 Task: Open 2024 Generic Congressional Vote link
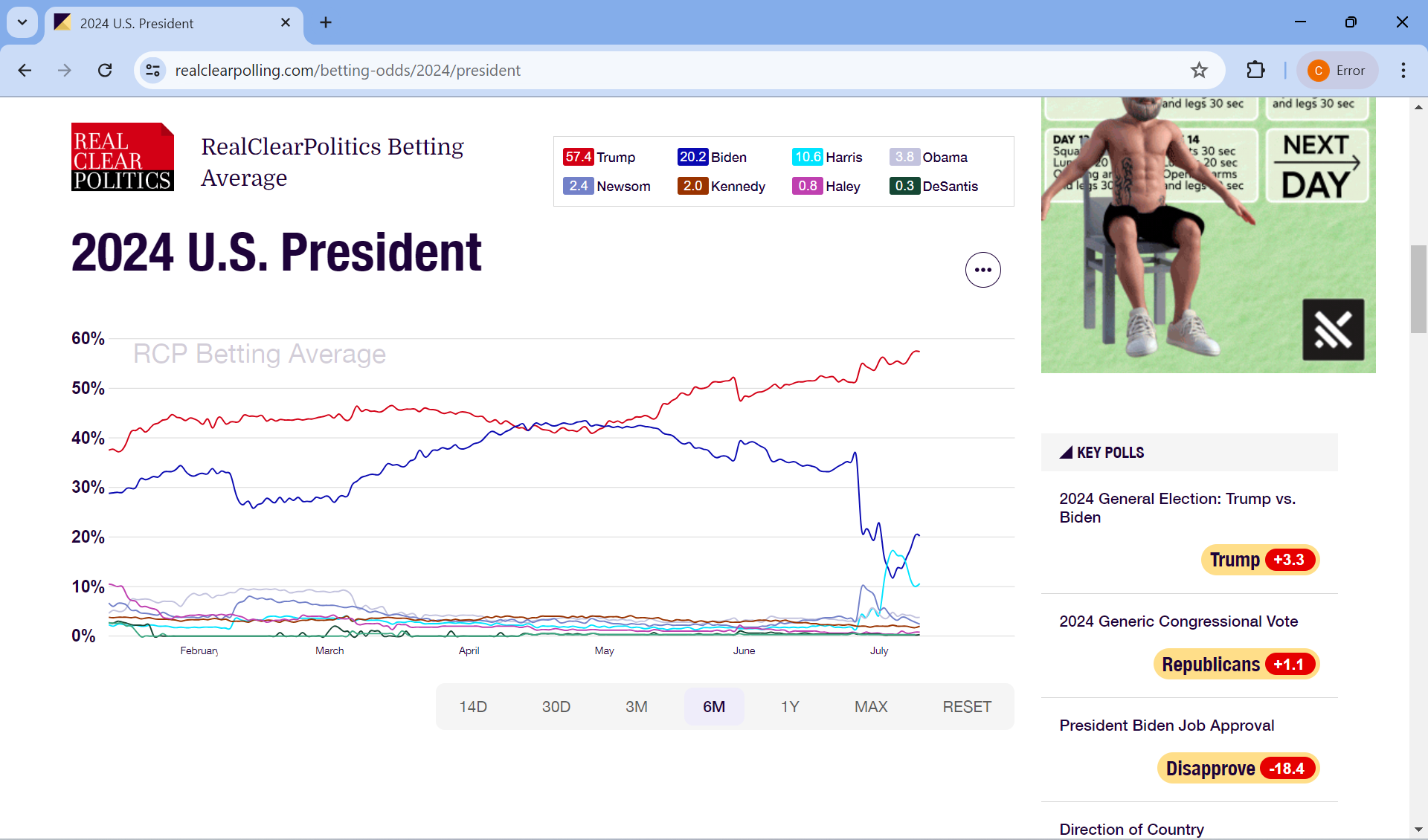point(1178,621)
